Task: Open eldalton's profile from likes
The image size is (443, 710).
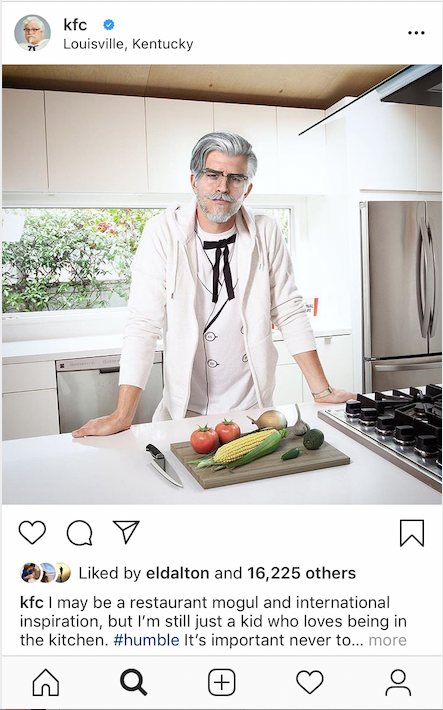Action: pyautogui.click(x=178, y=573)
